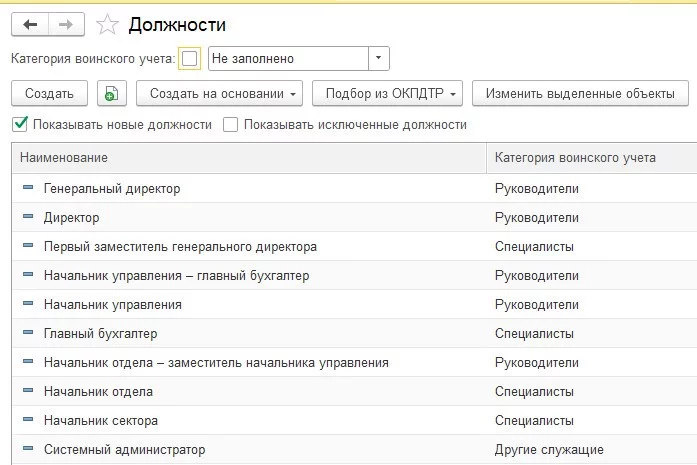This screenshot has width=697, height=465.
Task: Select Начальник отдела – заместитель начальника управления
Action: [x=216, y=362]
